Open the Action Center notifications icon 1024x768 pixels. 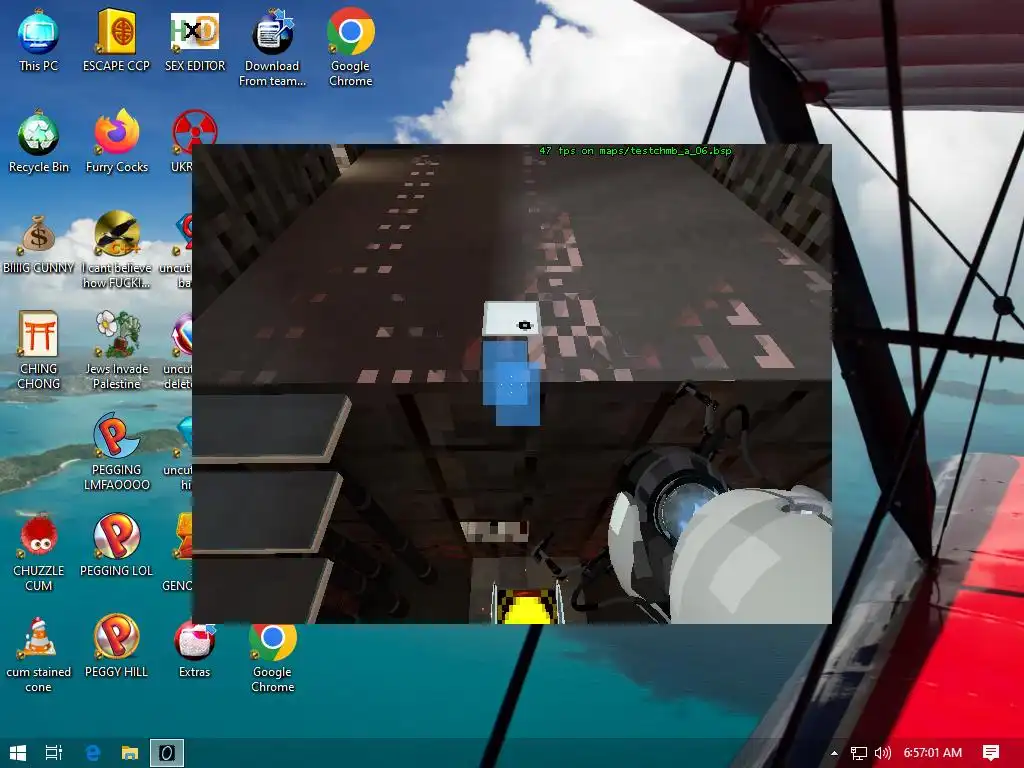pyautogui.click(x=991, y=753)
